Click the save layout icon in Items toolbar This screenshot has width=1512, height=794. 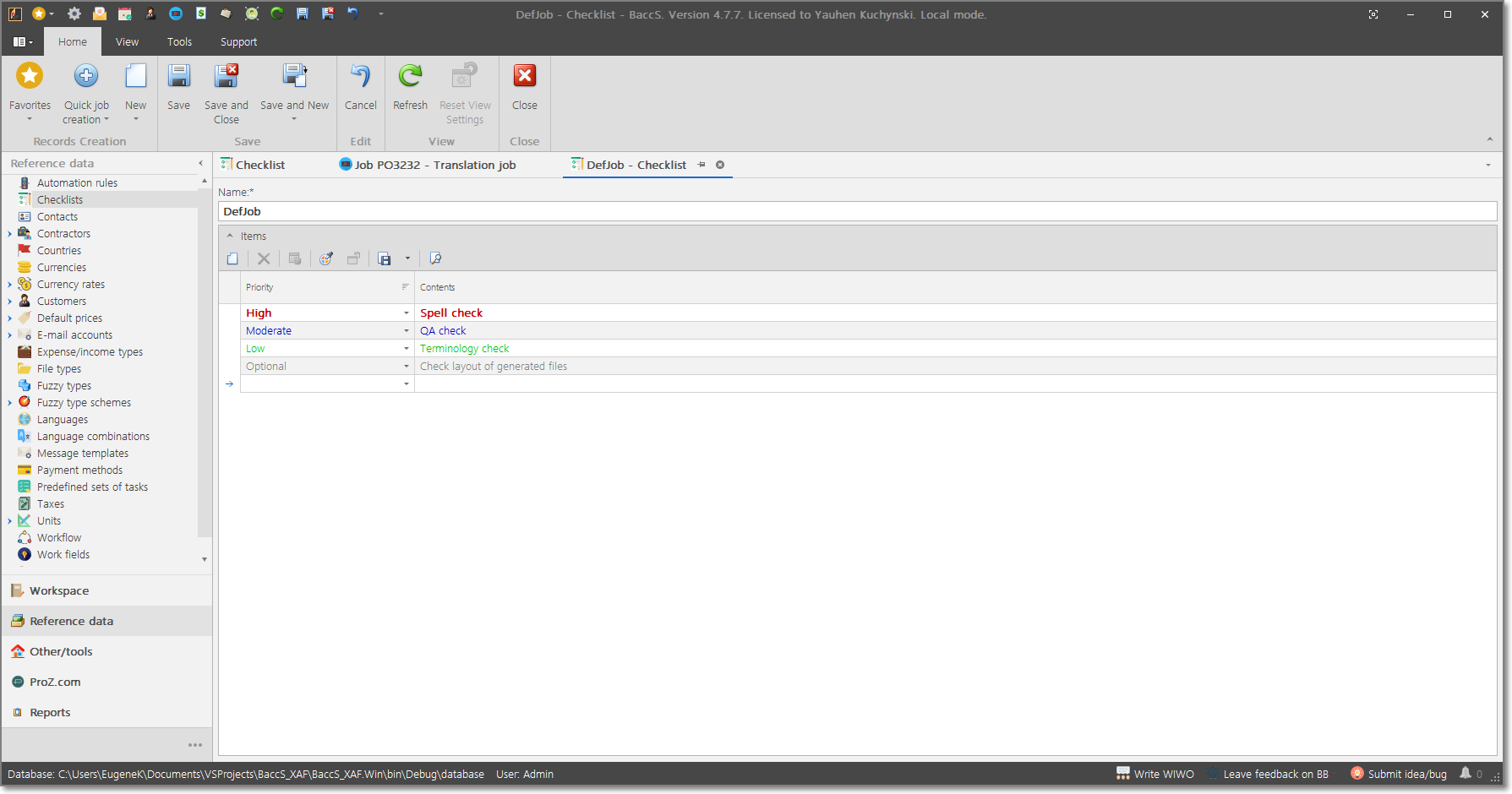coord(385,258)
